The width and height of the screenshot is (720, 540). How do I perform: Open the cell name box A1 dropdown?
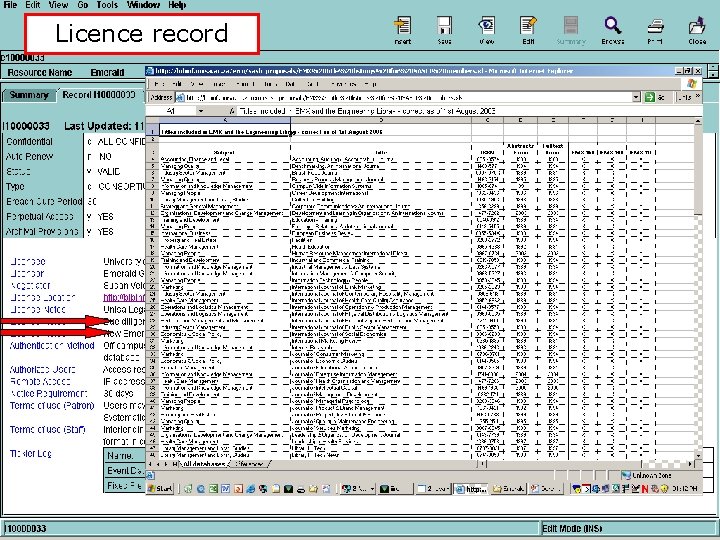[x=201, y=111]
